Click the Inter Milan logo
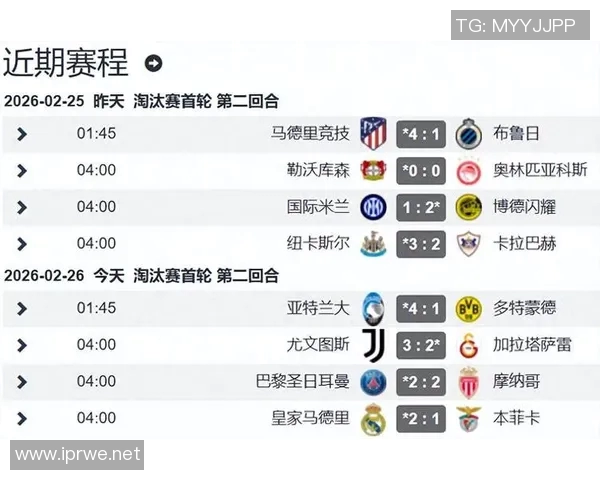The image size is (600, 480). 374,207
